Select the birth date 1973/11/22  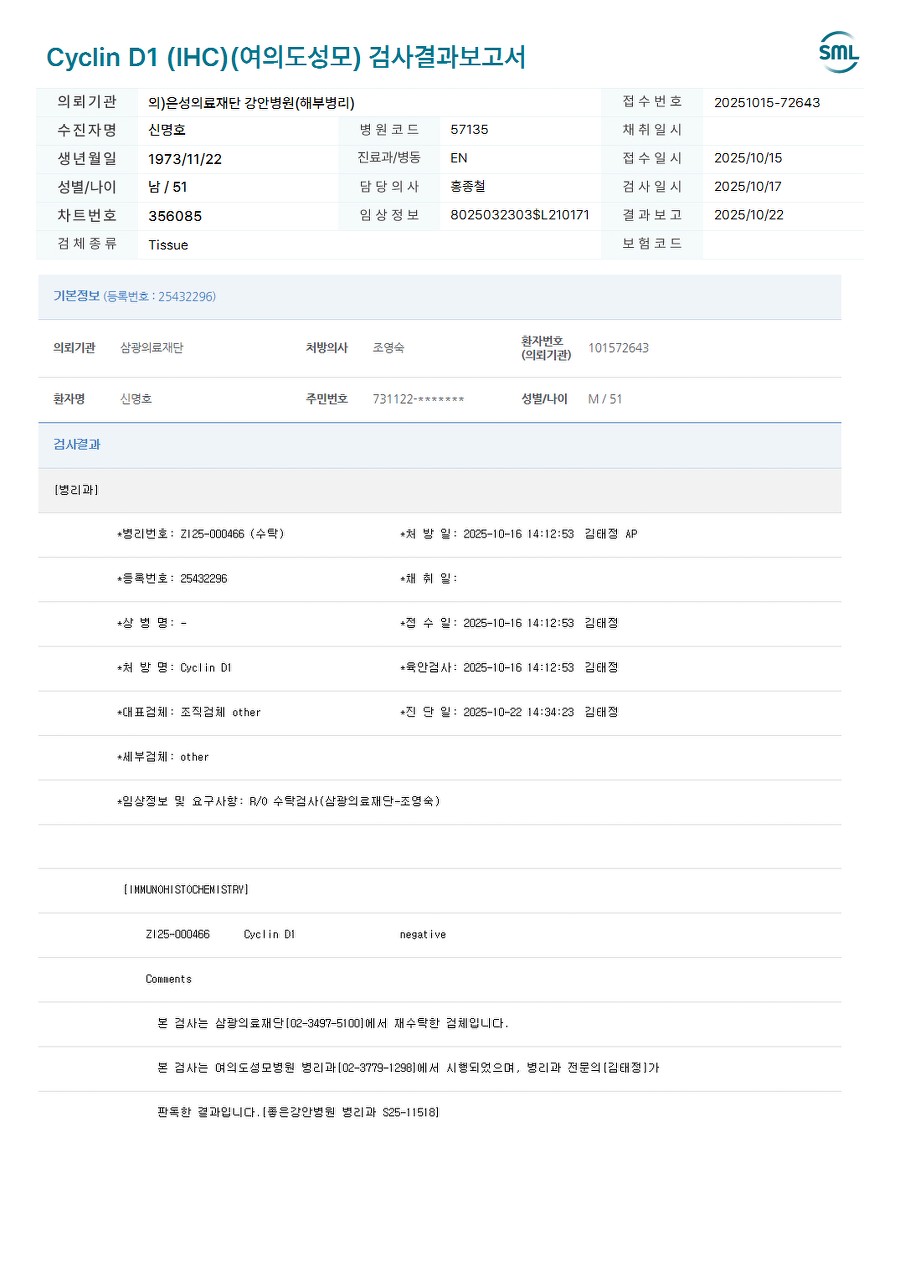(185, 158)
